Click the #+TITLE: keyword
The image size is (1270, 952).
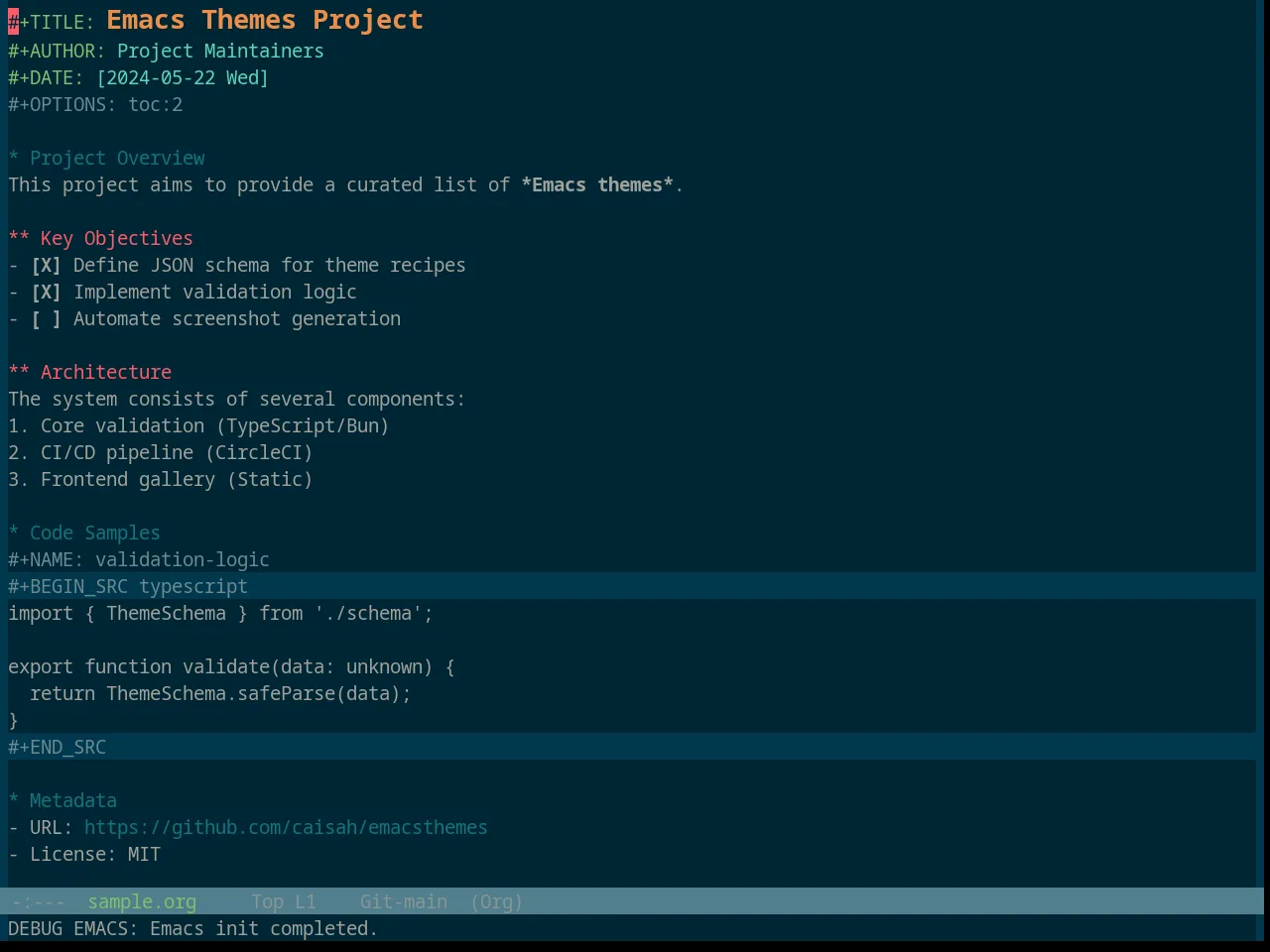coord(52,23)
